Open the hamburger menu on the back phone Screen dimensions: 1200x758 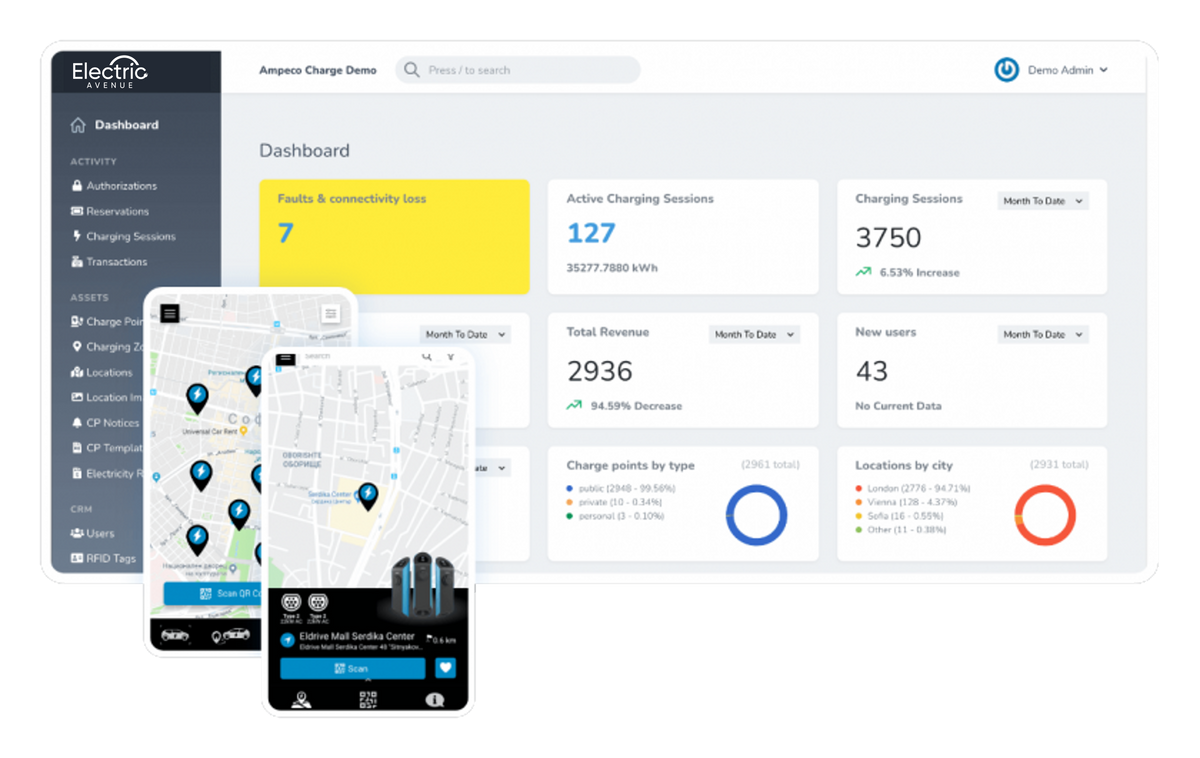[x=170, y=313]
